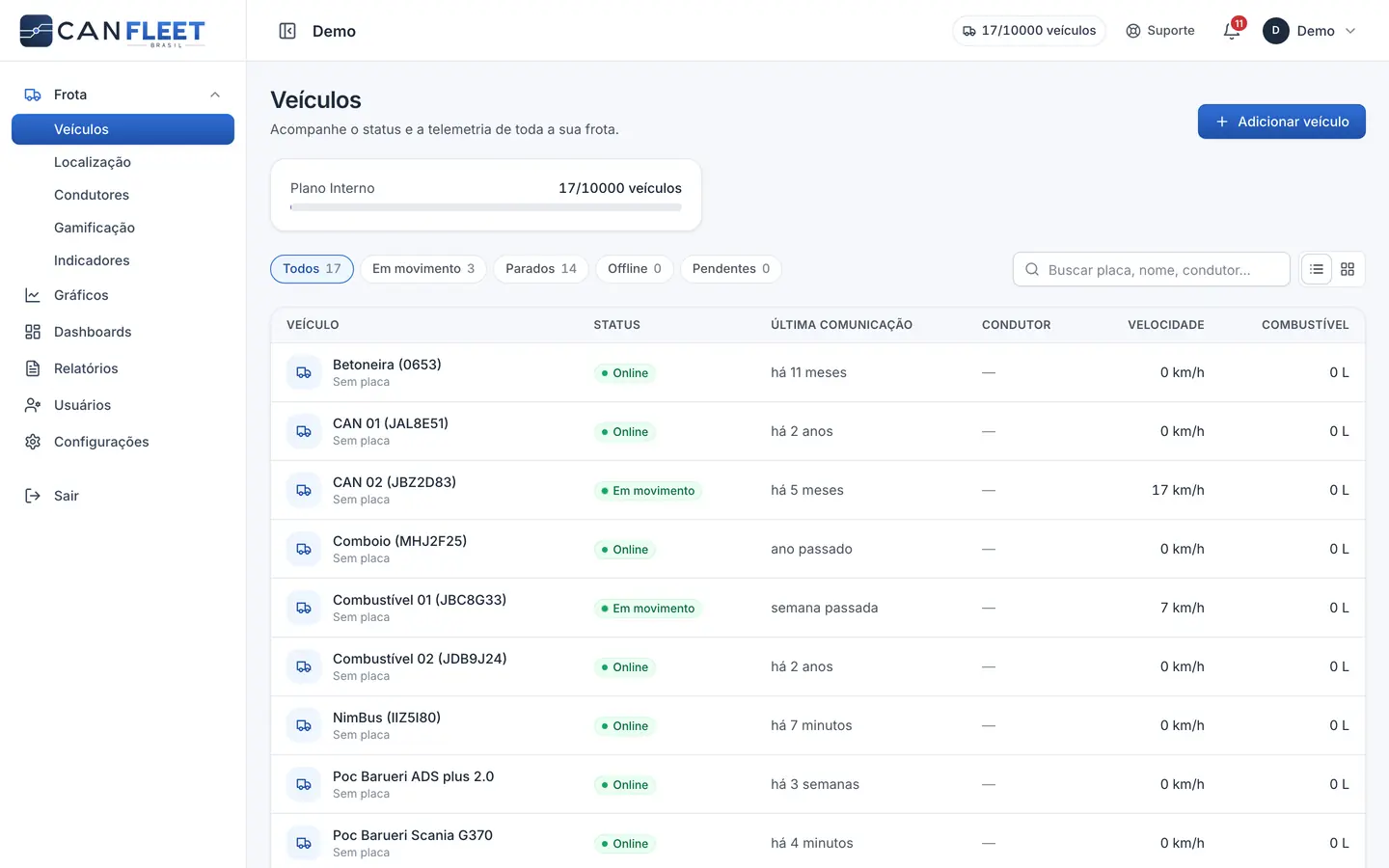Click the CANFLEET Brasil logo
The width and height of the screenshot is (1389, 868).
click(x=112, y=31)
